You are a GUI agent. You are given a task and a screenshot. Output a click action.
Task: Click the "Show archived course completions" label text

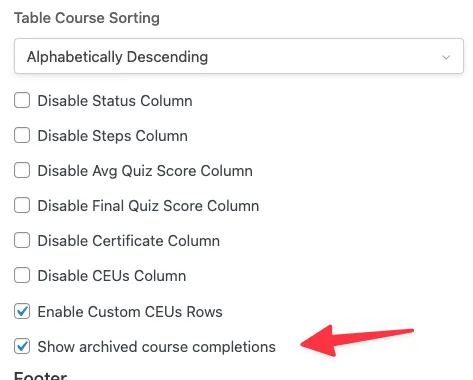point(157,347)
